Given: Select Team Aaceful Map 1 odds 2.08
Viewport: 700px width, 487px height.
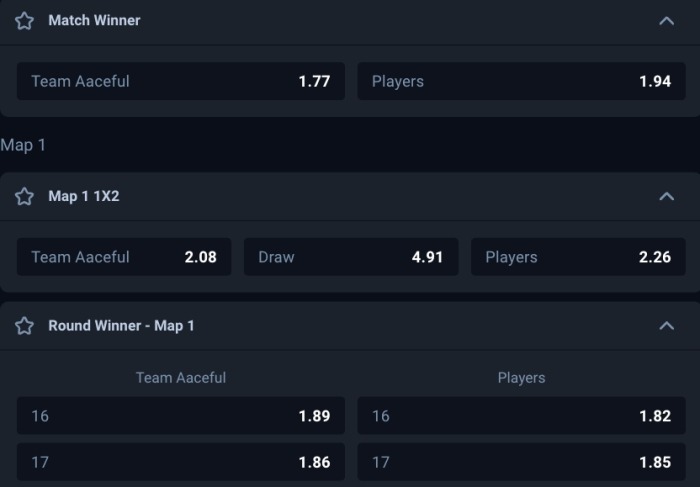Looking at the screenshot, I should click(124, 257).
